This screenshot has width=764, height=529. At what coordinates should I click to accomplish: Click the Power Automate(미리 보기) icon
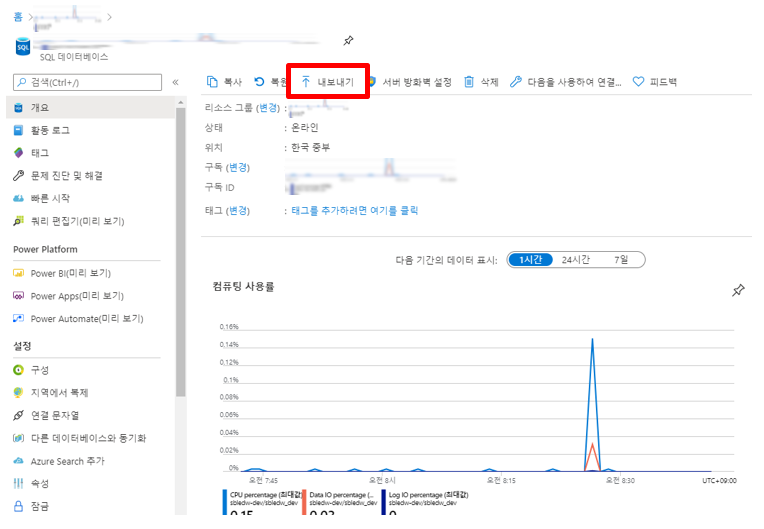tap(19, 319)
